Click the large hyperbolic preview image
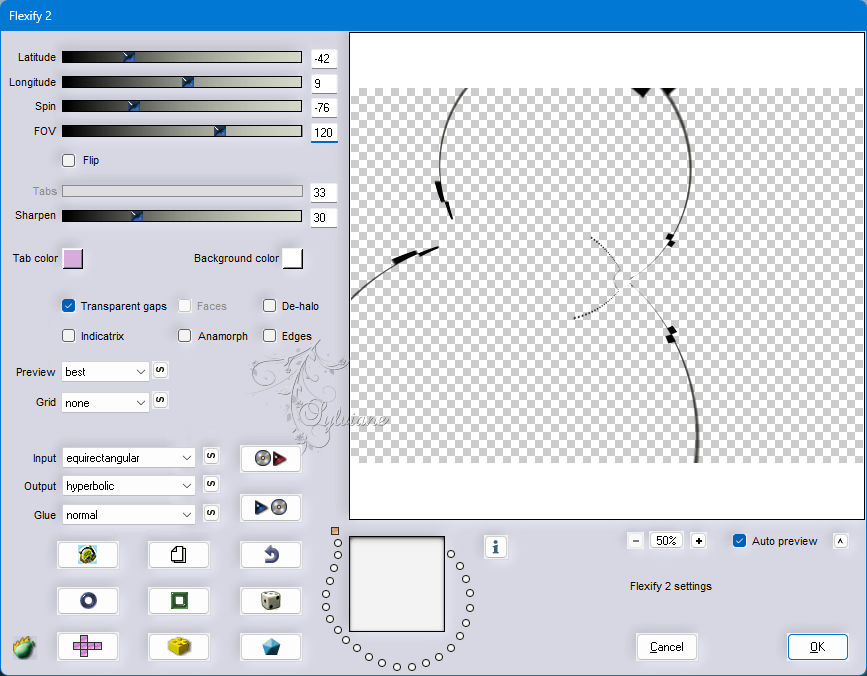 [607, 276]
